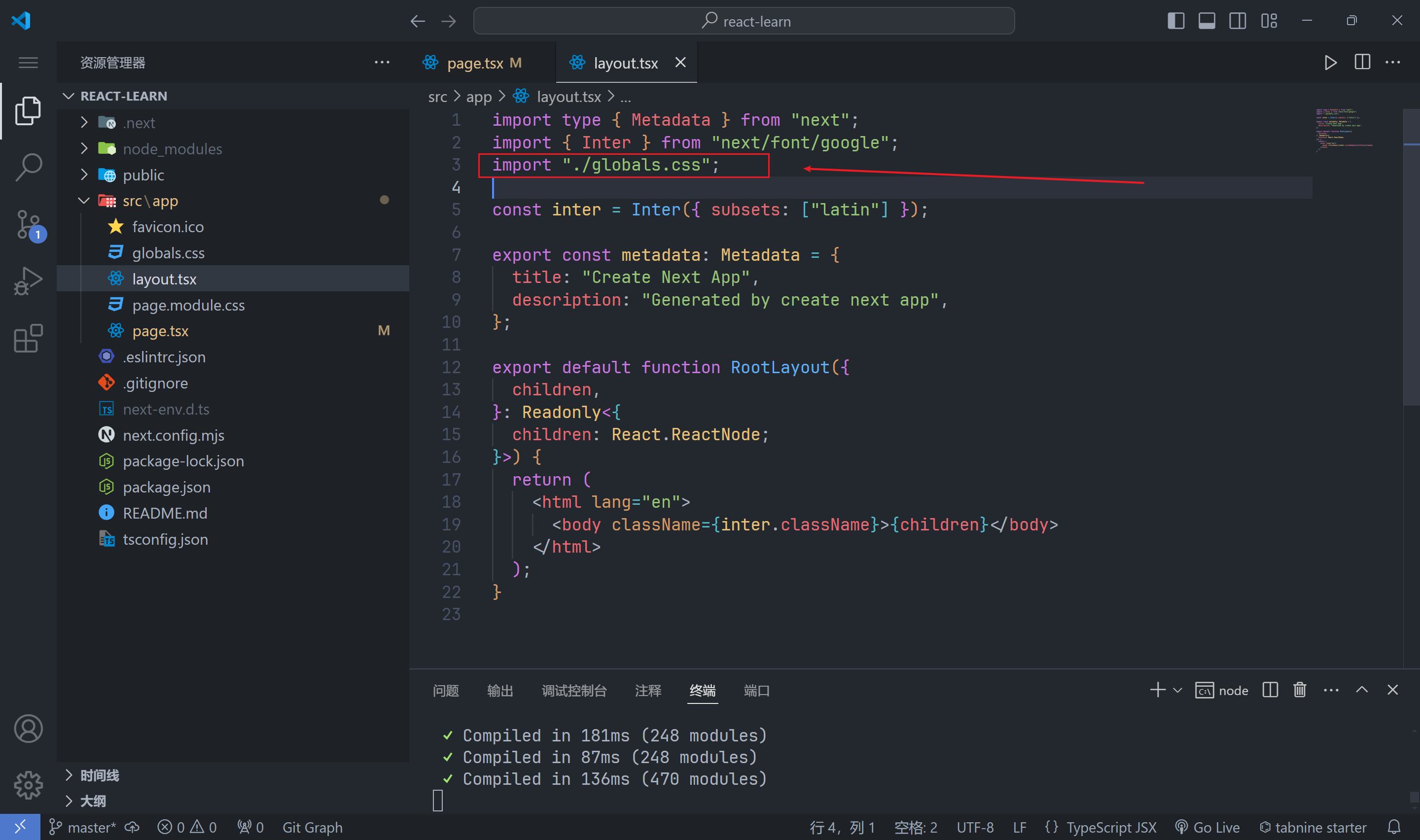Switch to the page.tsx editor tab
The image size is (1420, 840).
[474, 63]
